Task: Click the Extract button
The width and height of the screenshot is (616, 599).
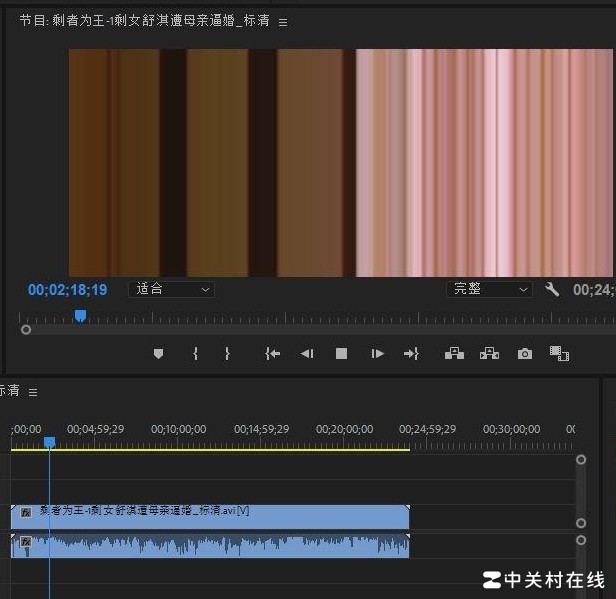Action: pos(490,354)
